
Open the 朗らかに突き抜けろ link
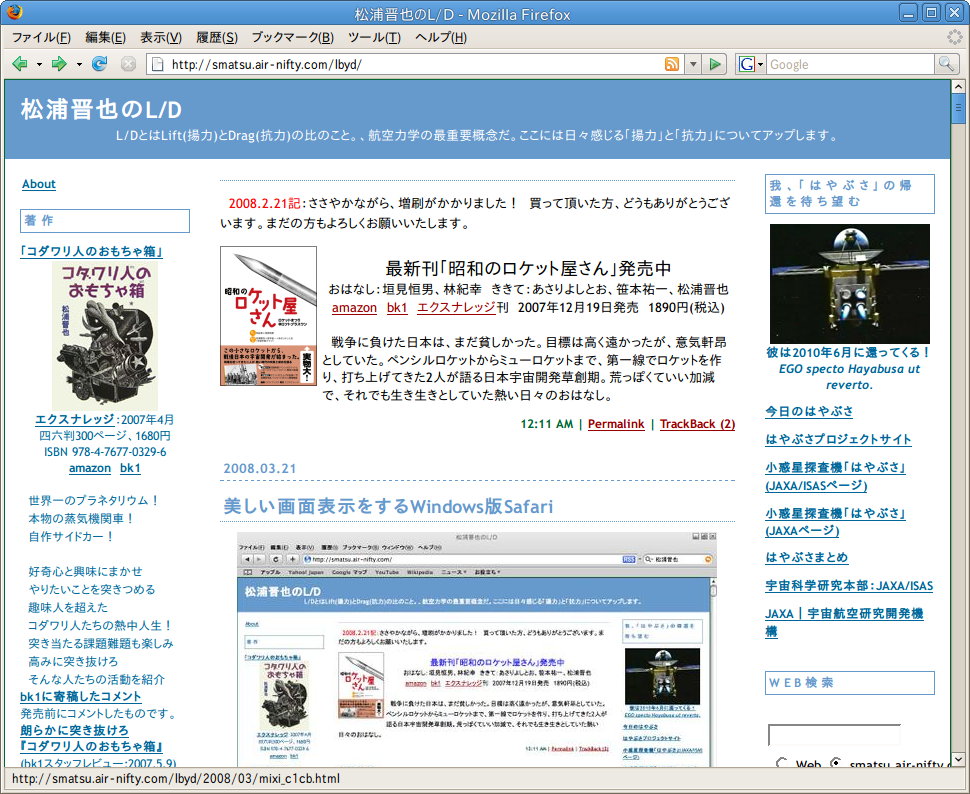(x=74, y=730)
